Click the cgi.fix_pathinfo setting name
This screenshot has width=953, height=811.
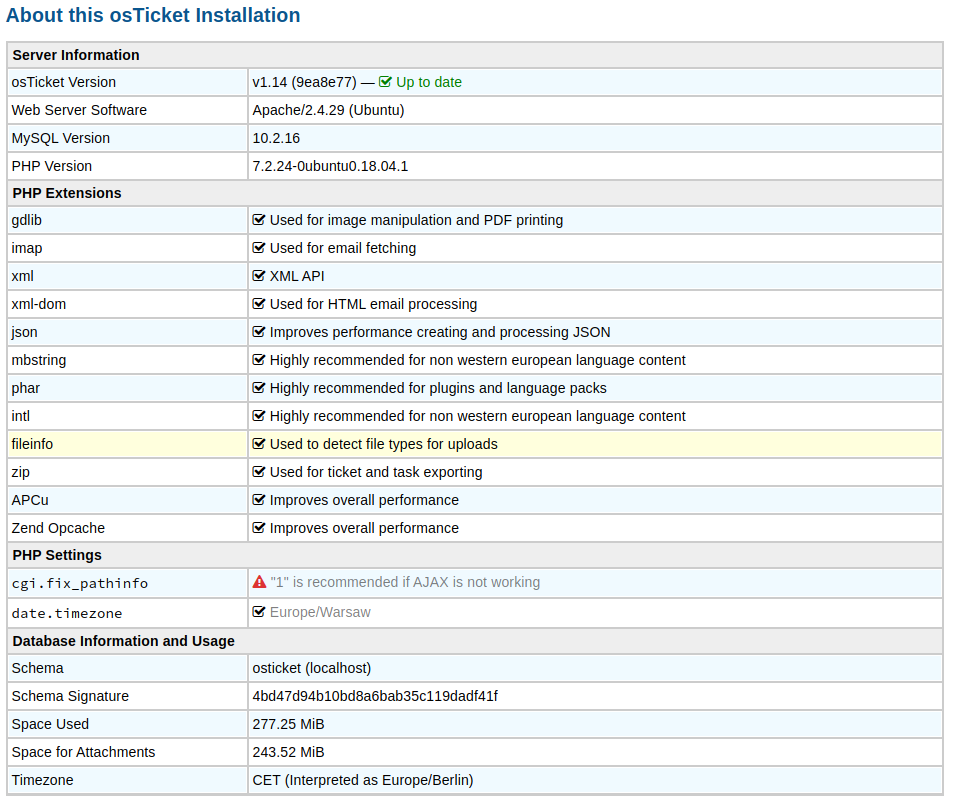tap(80, 584)
